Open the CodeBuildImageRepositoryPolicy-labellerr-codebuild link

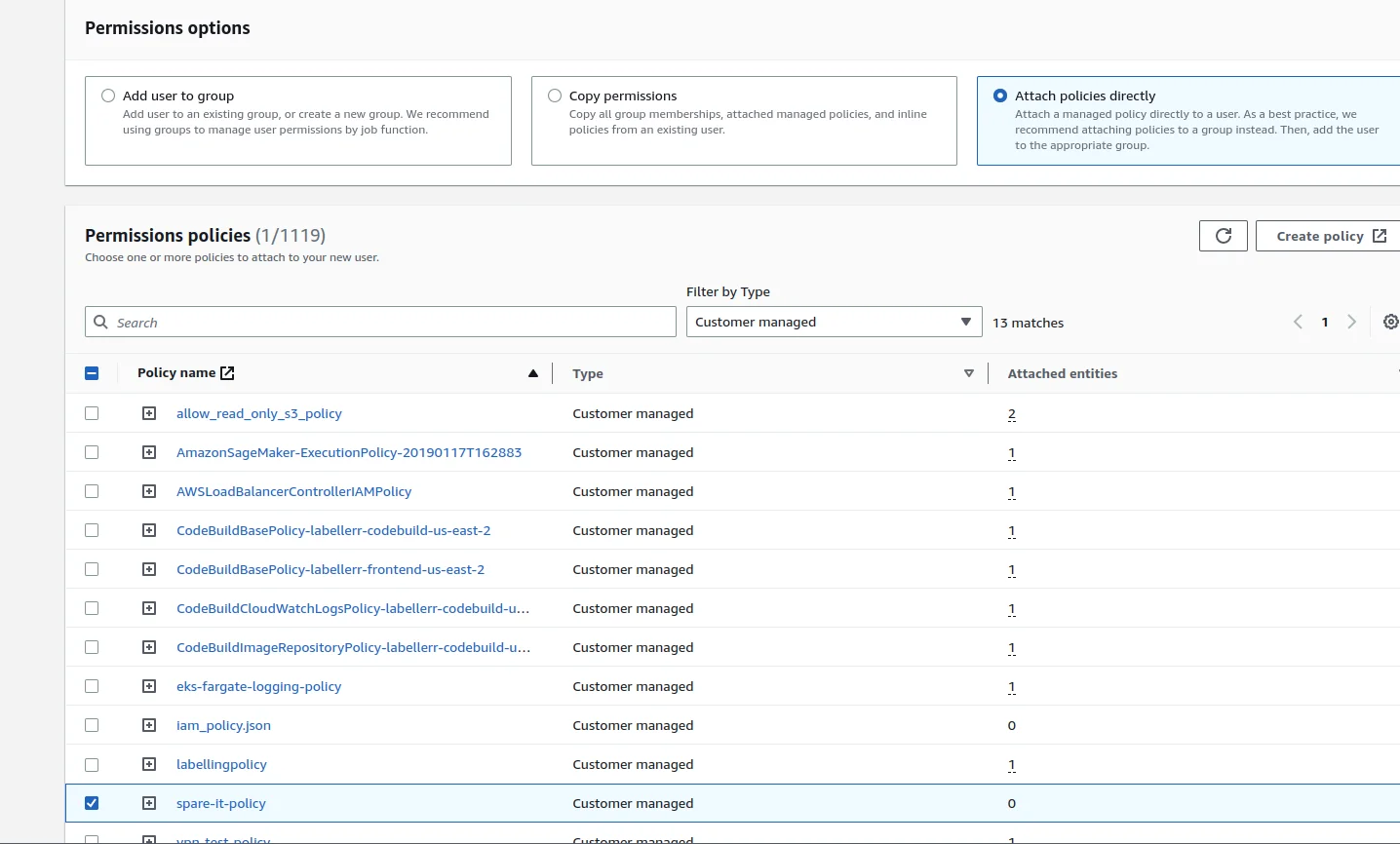tap(354, 647)
